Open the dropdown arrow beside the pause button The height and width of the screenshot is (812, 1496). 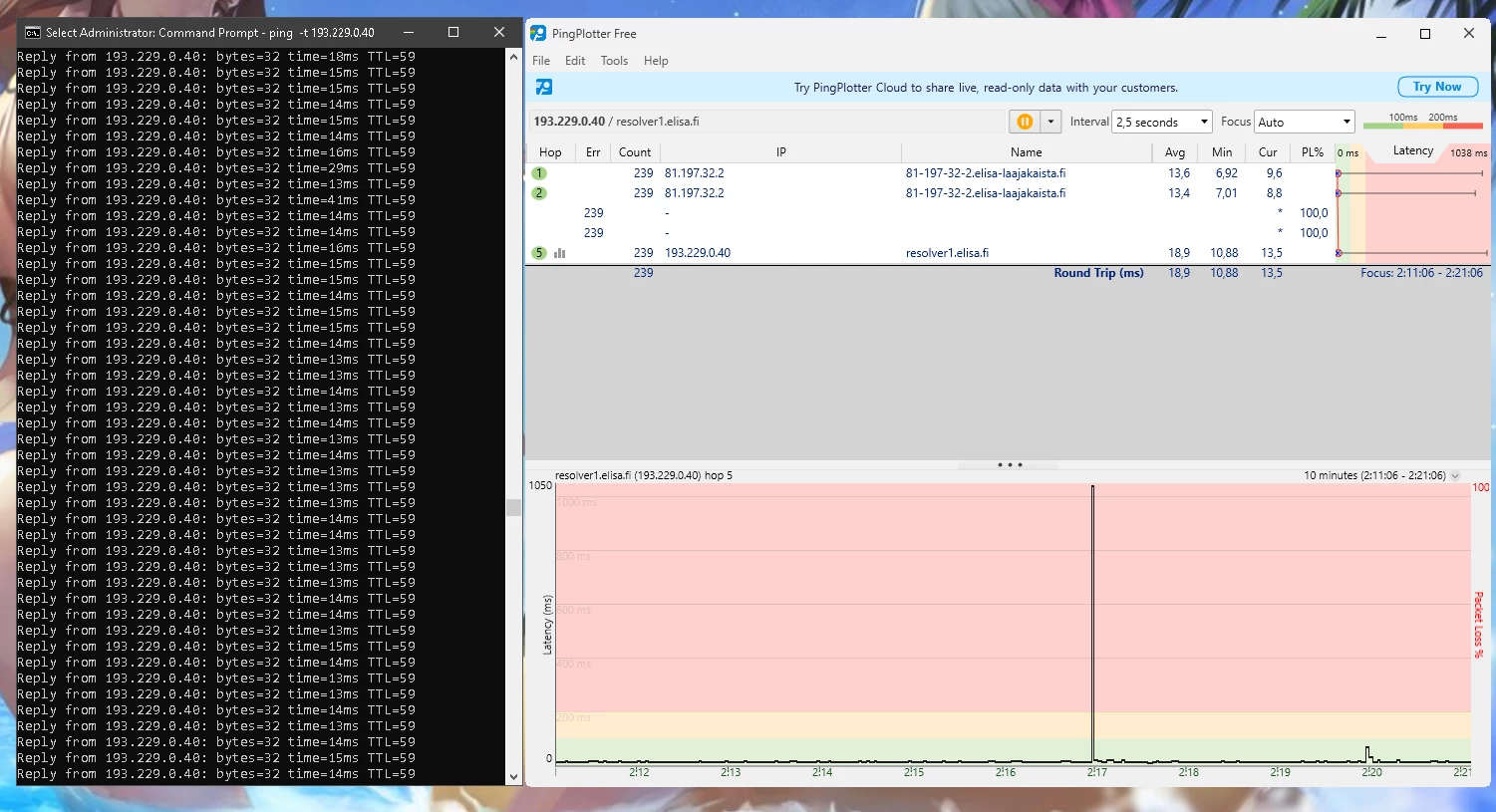(1050, 122)
